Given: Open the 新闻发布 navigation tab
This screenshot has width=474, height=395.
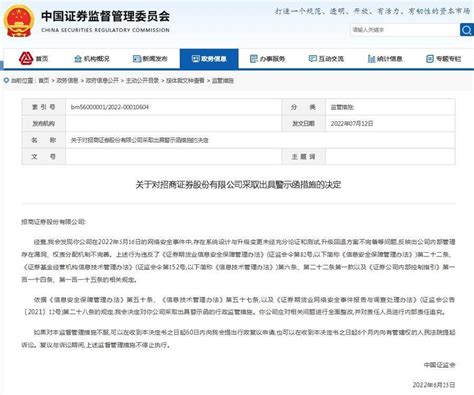Looking at the screenshot, I should click(x=150, y=59).
